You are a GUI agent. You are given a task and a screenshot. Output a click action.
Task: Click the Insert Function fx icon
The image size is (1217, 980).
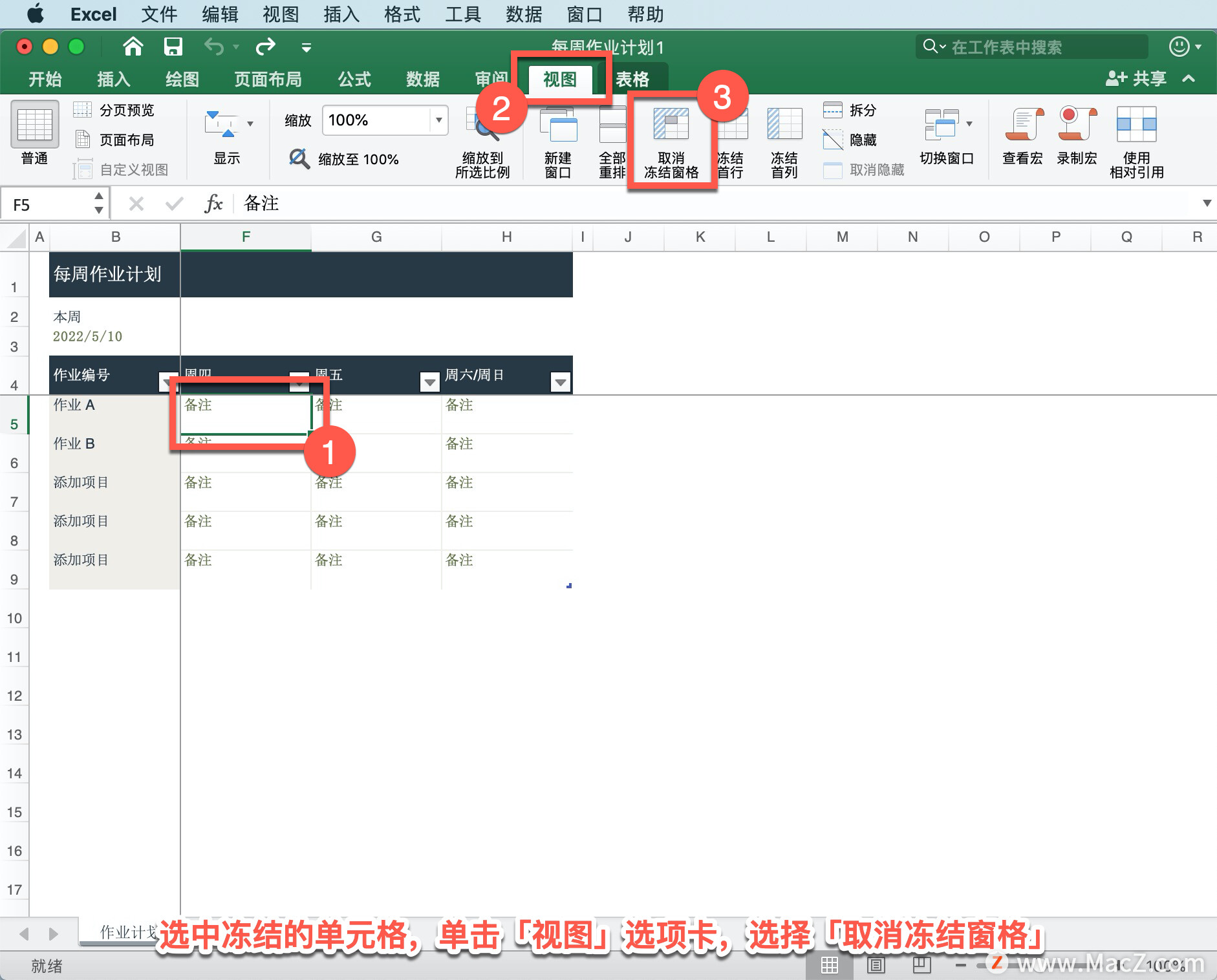(213, 204)
